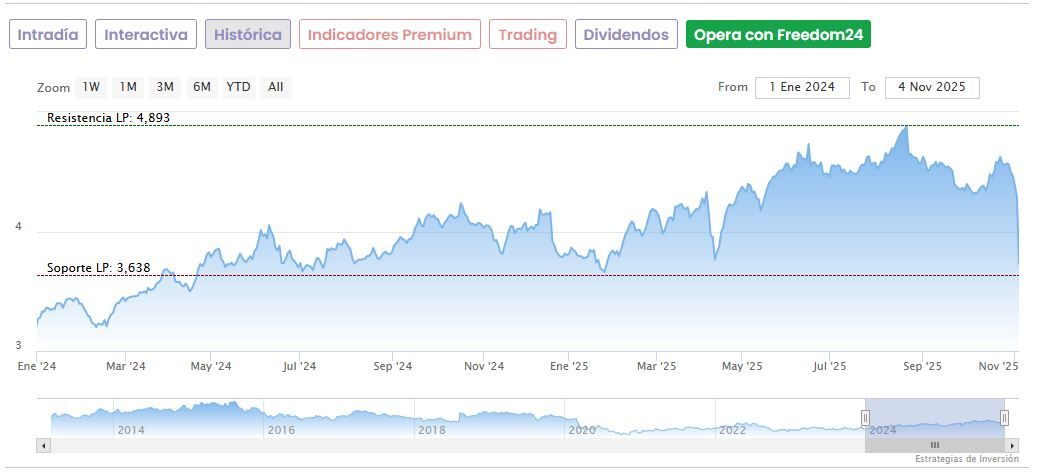
Task: Click the To date field
Action: click(932, 87)
